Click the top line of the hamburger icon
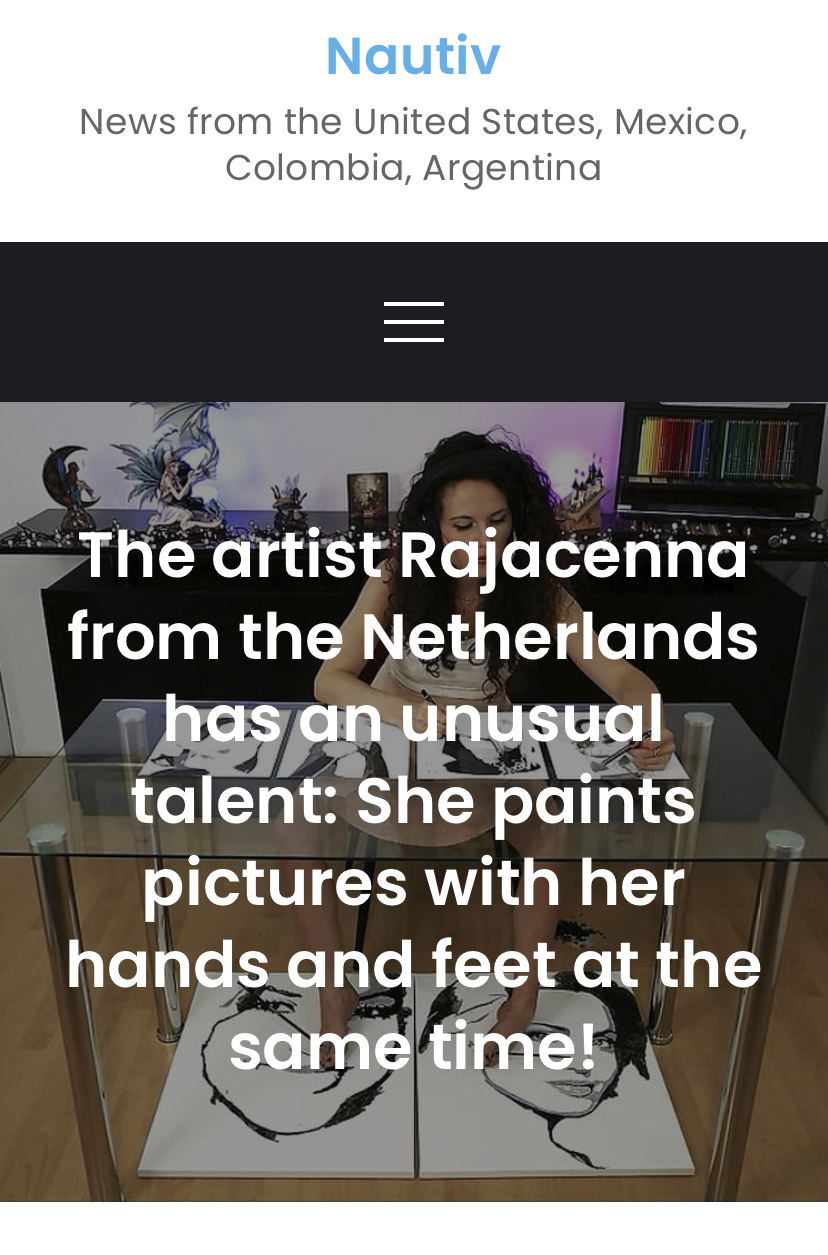Screen dimensions: 828x1255 (414, 303)
